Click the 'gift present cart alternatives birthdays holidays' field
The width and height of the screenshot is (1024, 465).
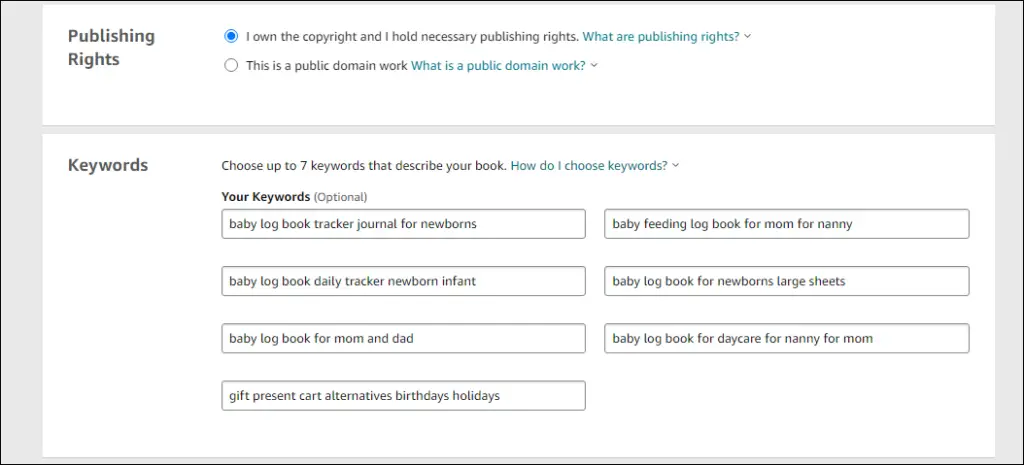point(404,396)
